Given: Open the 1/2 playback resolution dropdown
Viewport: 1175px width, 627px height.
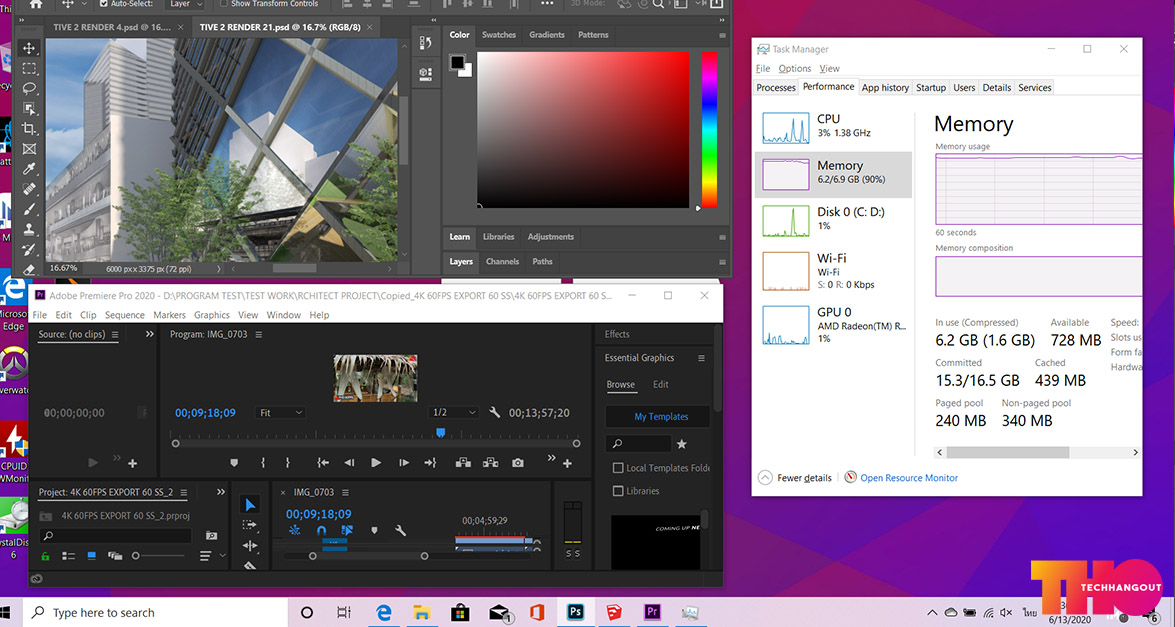Looking at the screenshot, I should click(453, 413).
